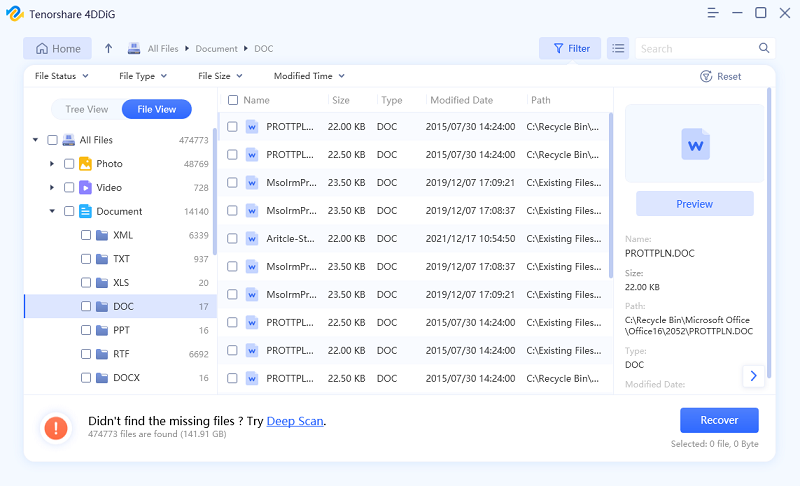
Task: Open the Modified Time dropdown
Action: [x=309, y=76]
